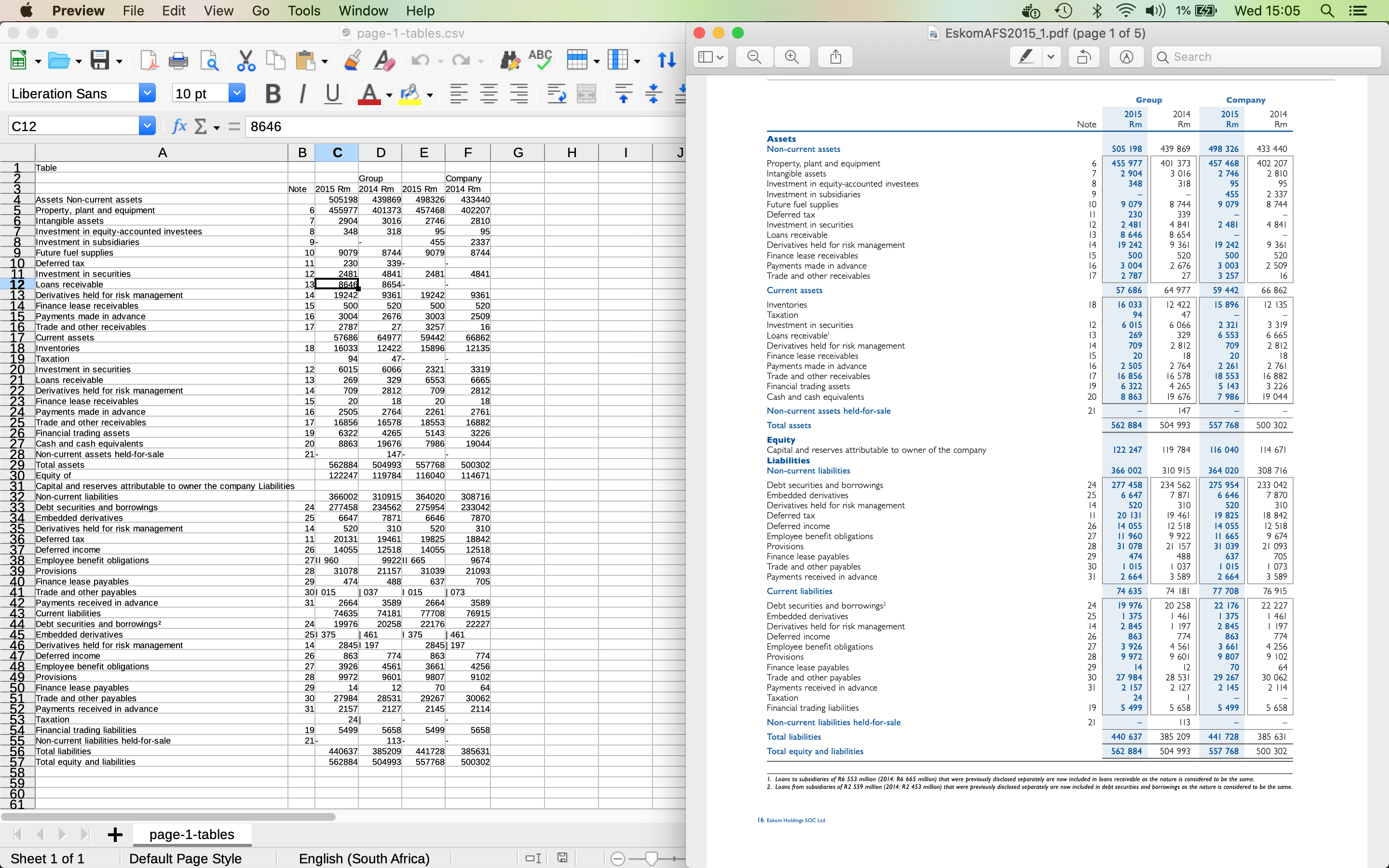Open the Edit menu
This screenshot has height=868, width=1389.
[x=173, y=10]
